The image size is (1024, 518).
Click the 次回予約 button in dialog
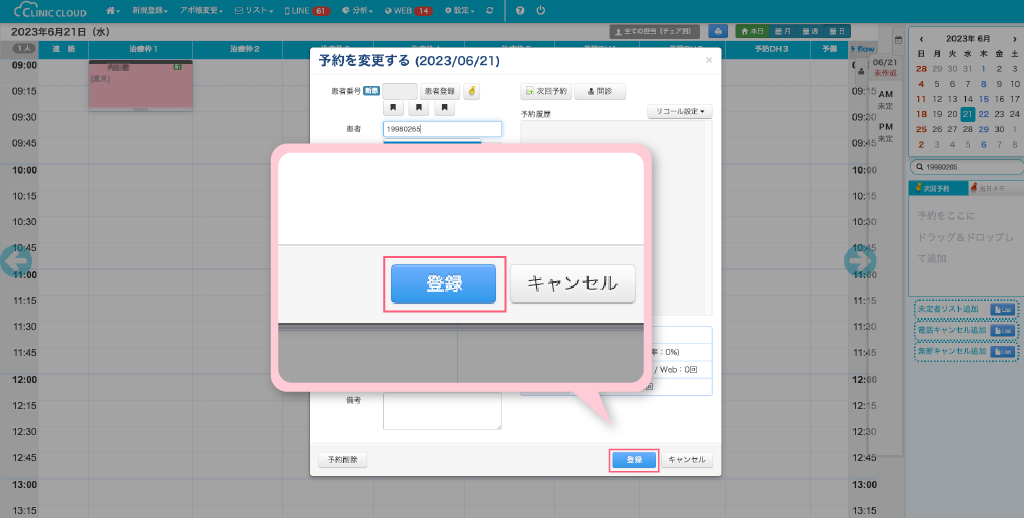click(x=546, y=91)
